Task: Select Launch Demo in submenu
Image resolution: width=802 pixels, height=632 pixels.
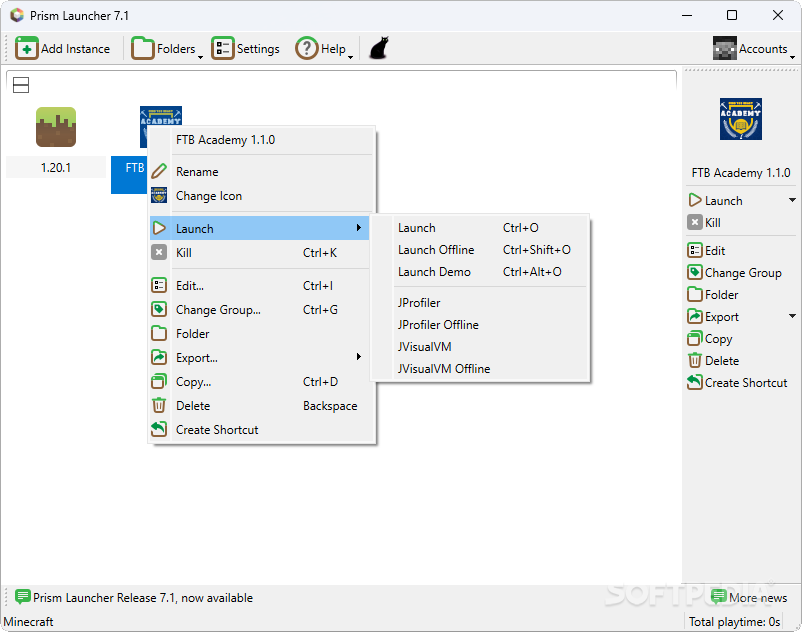Action: click(480, 272)
